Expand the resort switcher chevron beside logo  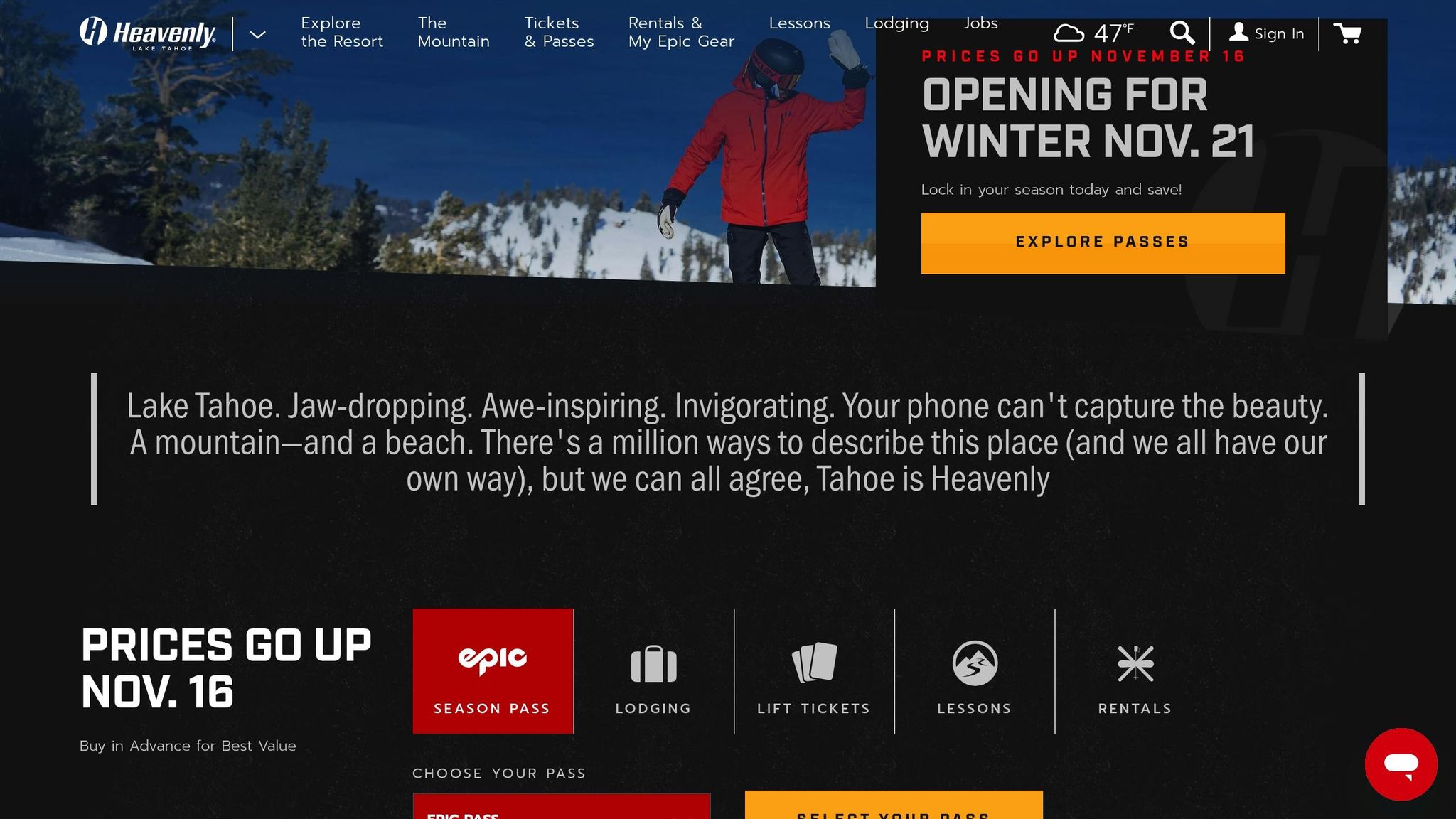(257, 34)
